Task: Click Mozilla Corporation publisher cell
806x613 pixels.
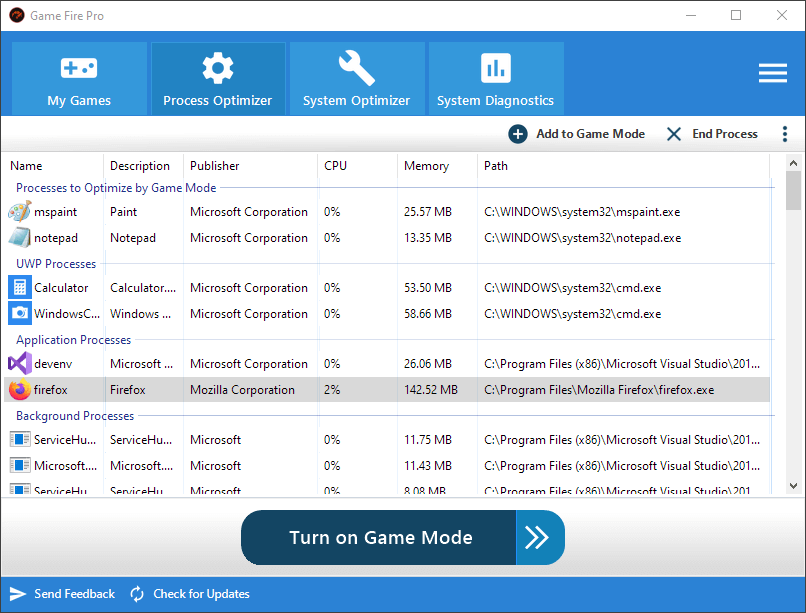Action: click(242, 390)
